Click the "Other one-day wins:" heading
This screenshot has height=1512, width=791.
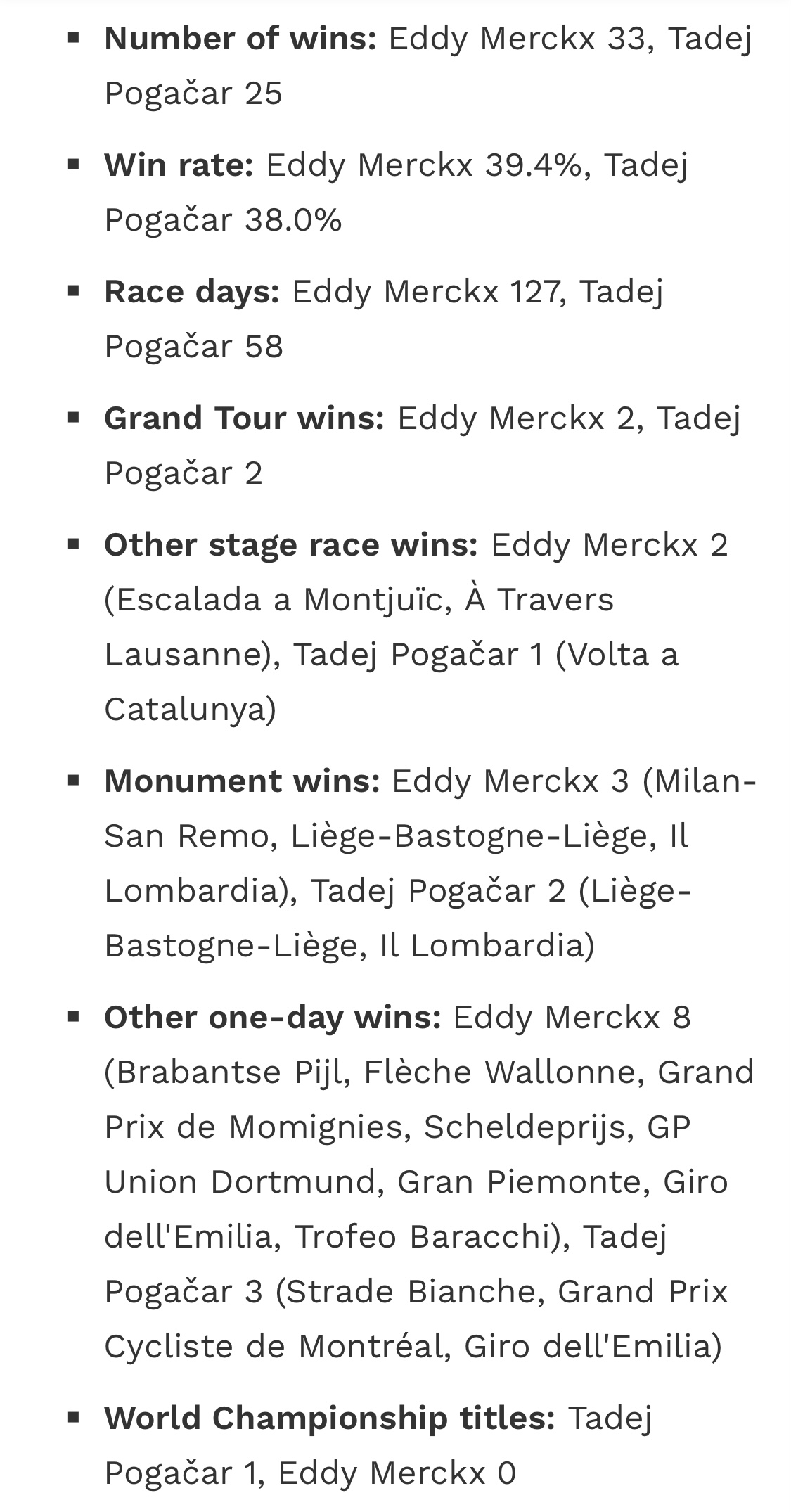click(x=273, y=1018)
